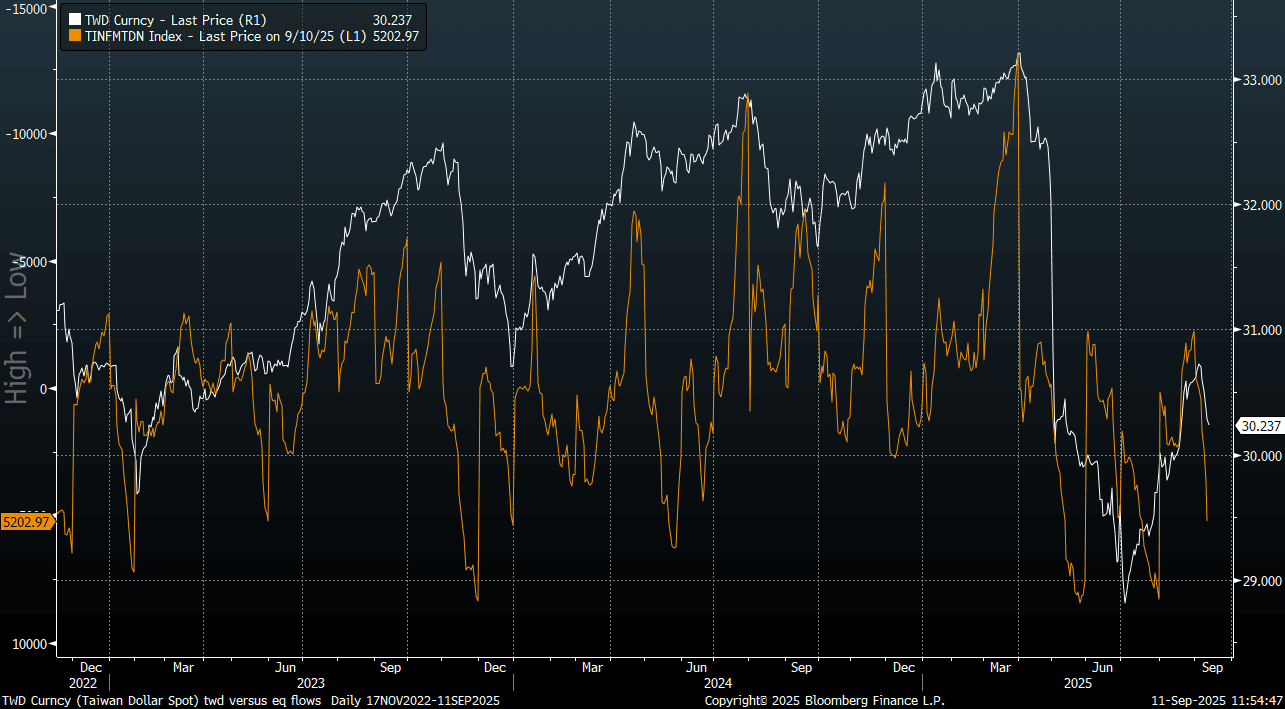Click the 33.000 right axis label
Image resolution: width=1285 pixels, height=709 pixels.
point(1262,80)
